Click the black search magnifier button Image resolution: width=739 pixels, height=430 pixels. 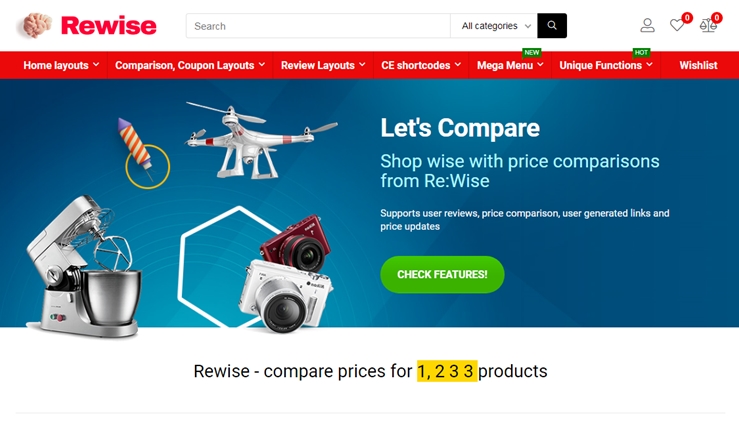552,25
